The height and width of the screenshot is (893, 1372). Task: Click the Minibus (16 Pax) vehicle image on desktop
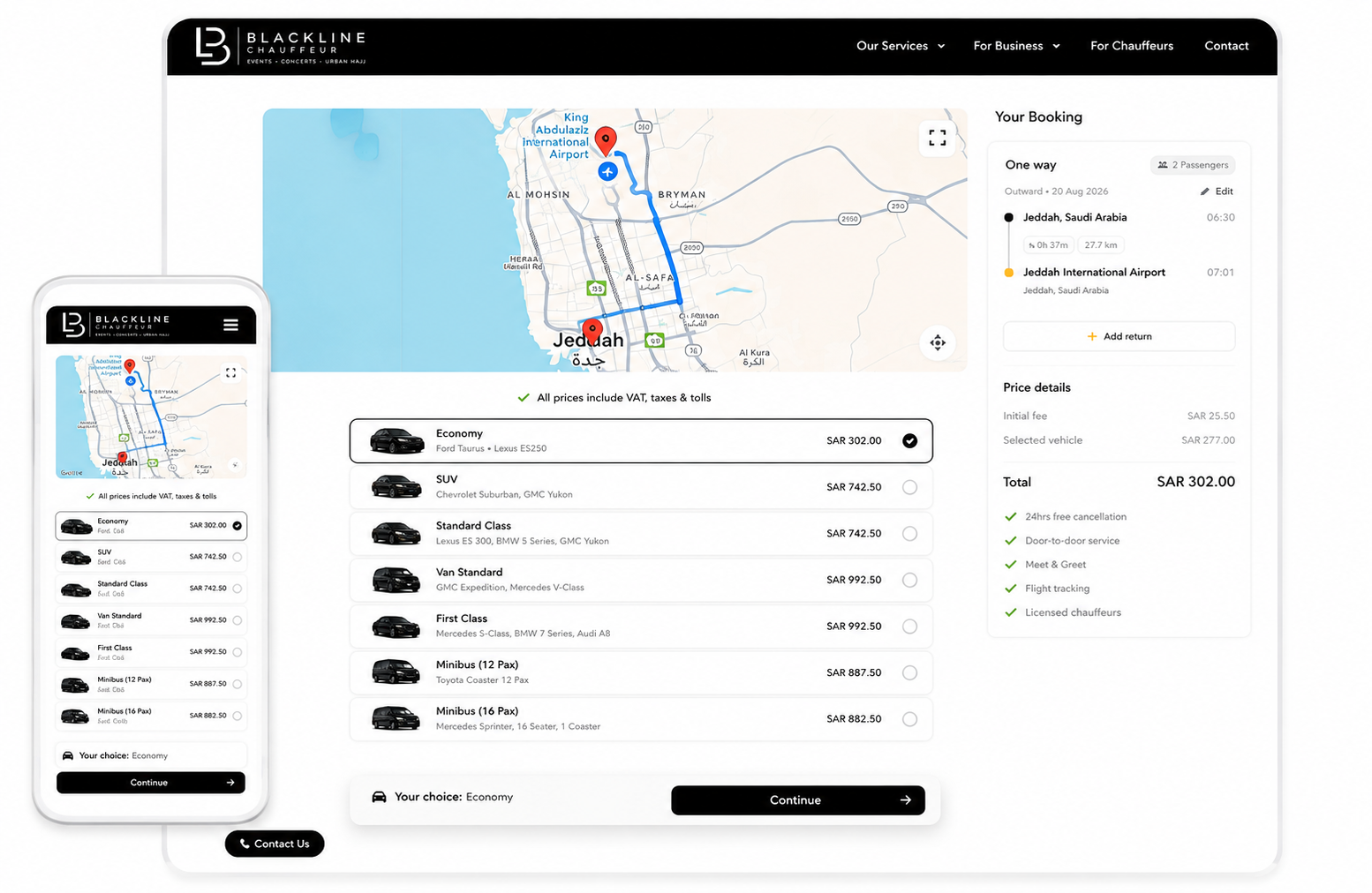[x=396, y=718]
